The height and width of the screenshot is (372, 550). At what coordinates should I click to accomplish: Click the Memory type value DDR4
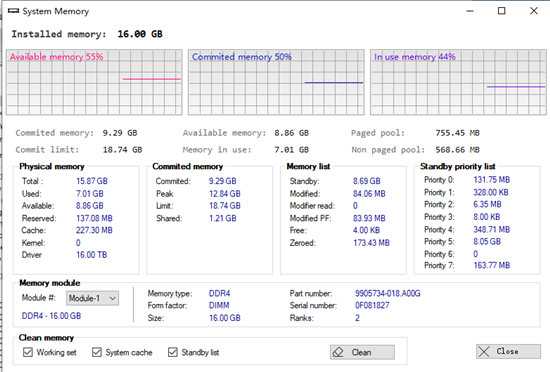220,293
